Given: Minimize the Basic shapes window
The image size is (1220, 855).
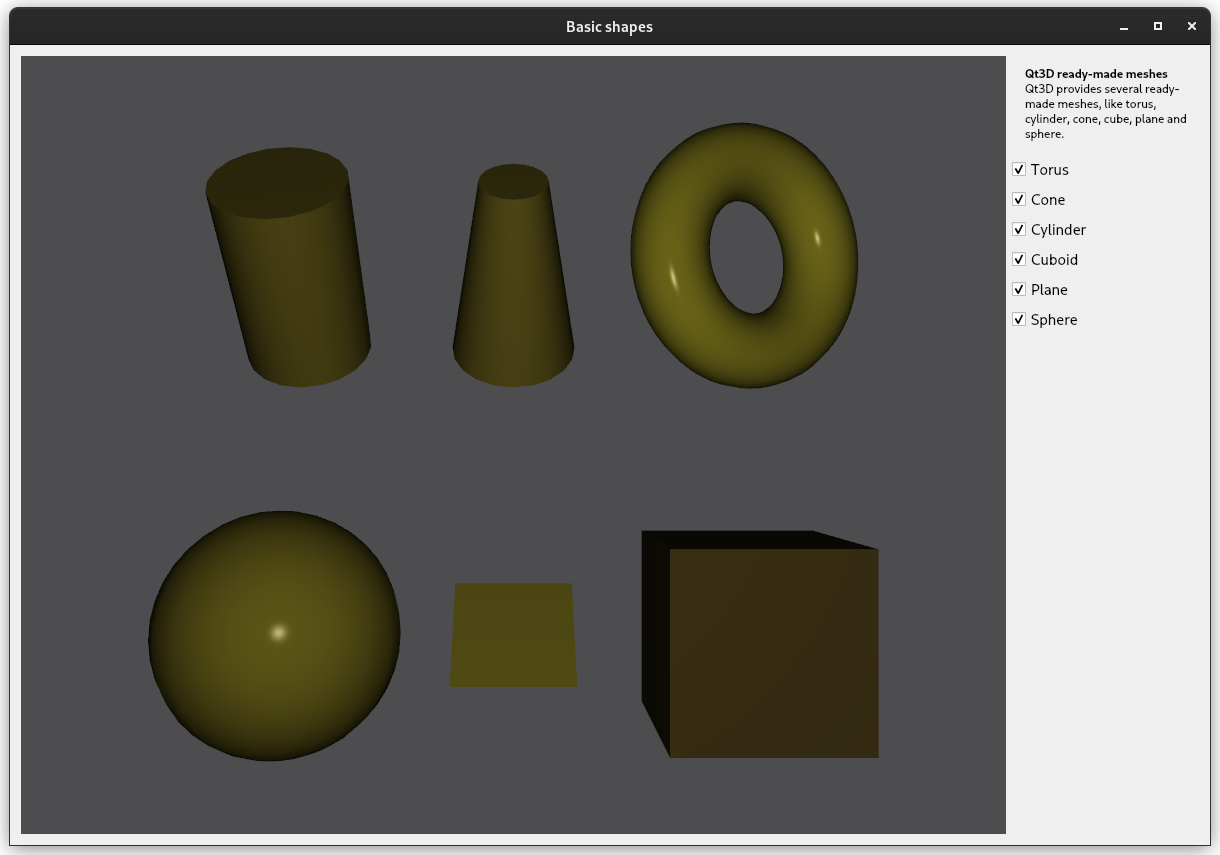Looking at the screenshot, I should point(1124,27).
